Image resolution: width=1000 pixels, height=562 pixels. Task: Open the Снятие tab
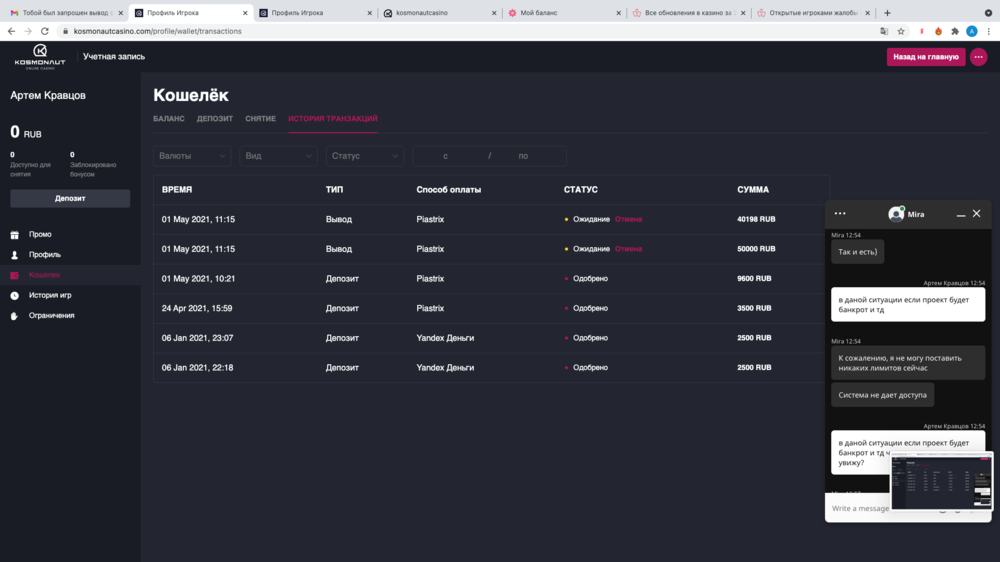[x=260, y=119]
